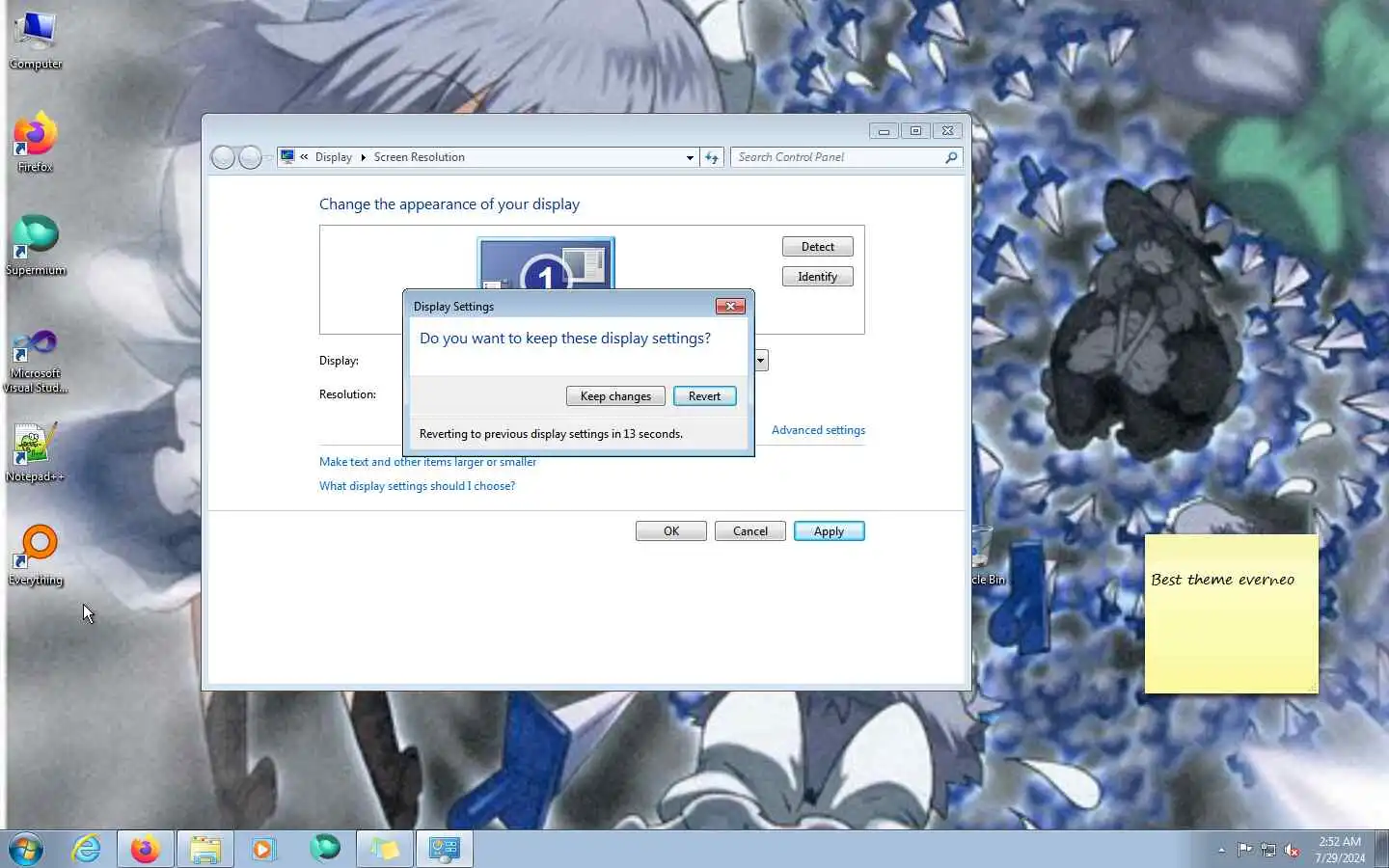This screenshot has width=1389, height=868.
Task: Click the Detect button
Action: point(818,247)
